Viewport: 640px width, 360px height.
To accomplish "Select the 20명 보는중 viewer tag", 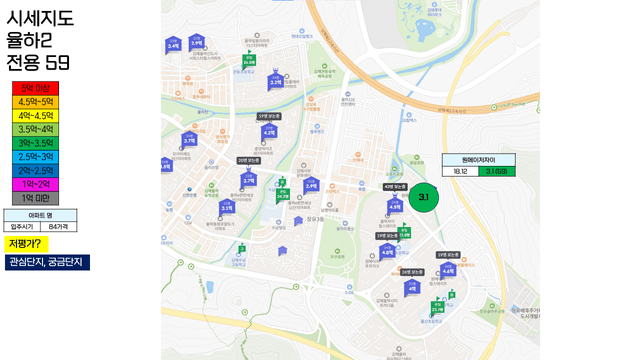I will (x=249, y=161).
